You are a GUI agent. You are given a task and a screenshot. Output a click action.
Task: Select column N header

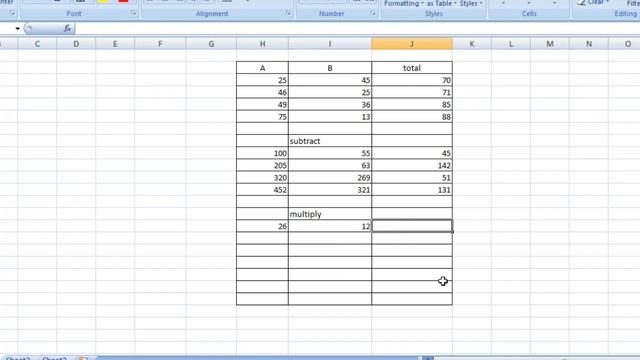click(589, 44)
